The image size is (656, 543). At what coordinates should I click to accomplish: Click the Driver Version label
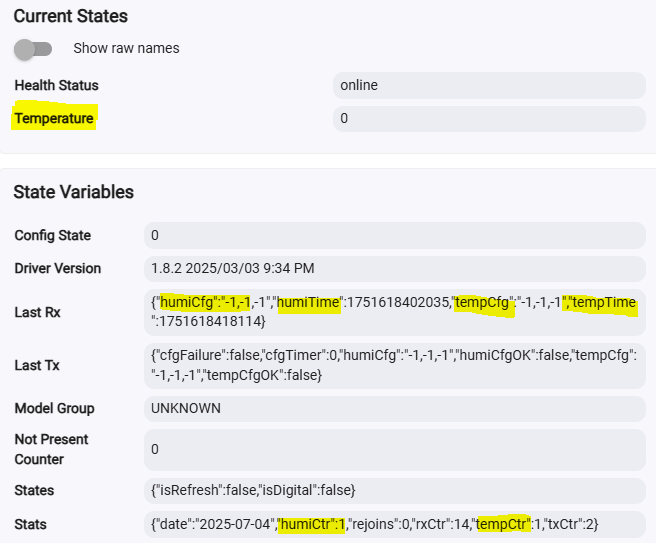[x=58, y=268]
